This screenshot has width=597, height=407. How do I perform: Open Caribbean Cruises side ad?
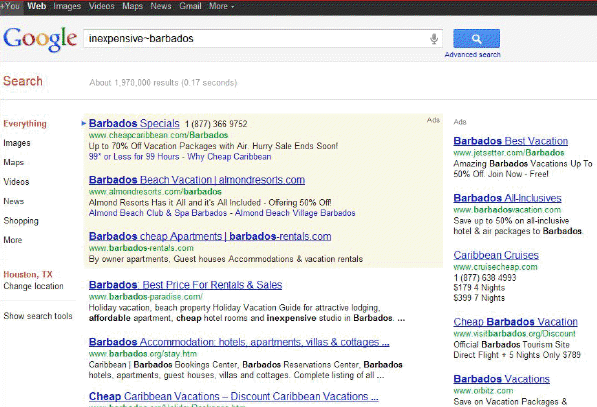click(x=496, y=255)
